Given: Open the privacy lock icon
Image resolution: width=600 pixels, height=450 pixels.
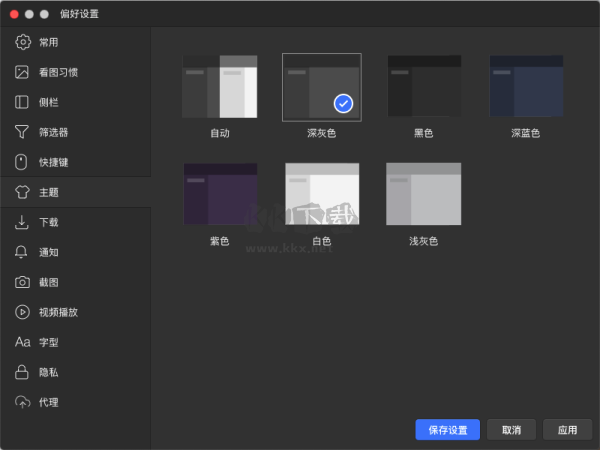Looking at the screenshot, I should tap(22, 372).
